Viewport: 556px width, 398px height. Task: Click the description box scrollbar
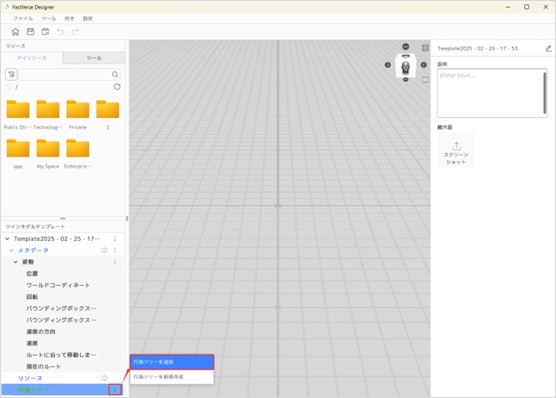click(x=545, y=93)
